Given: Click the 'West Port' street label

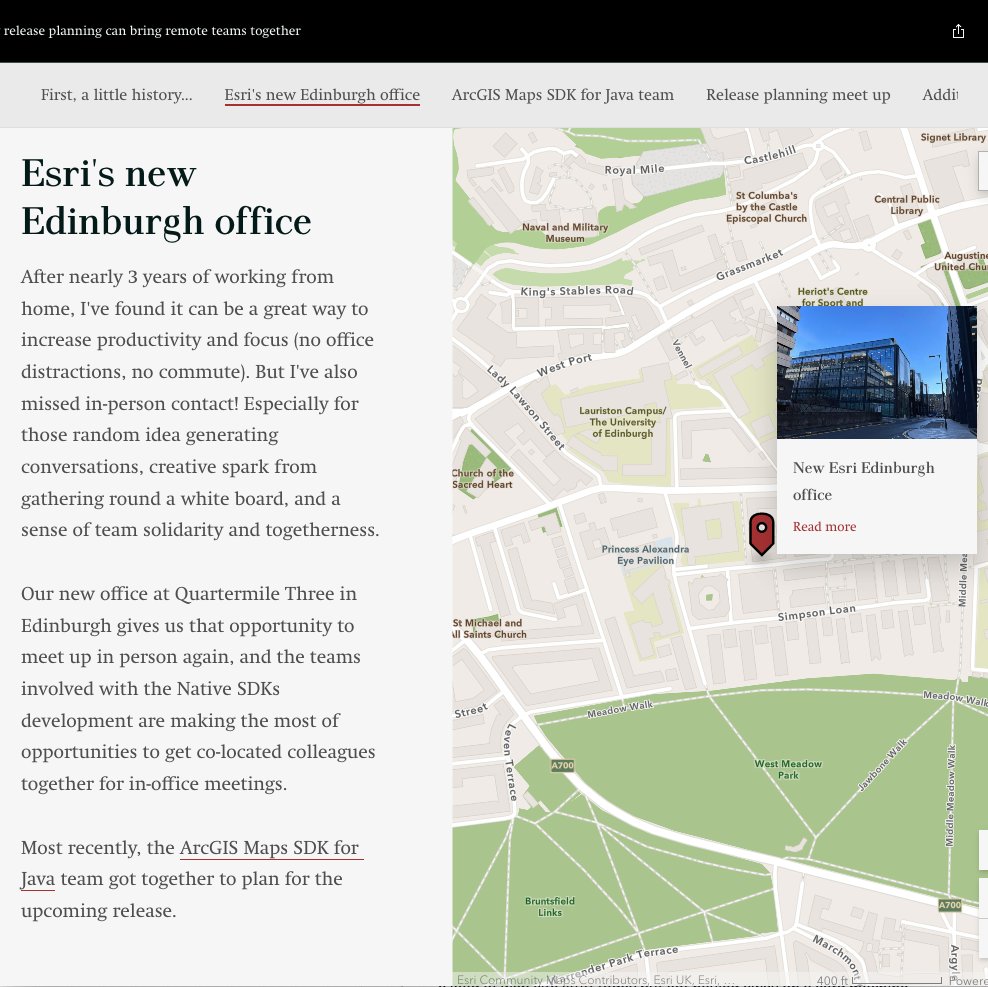Looking at the screenshot, I should point(564,365).
